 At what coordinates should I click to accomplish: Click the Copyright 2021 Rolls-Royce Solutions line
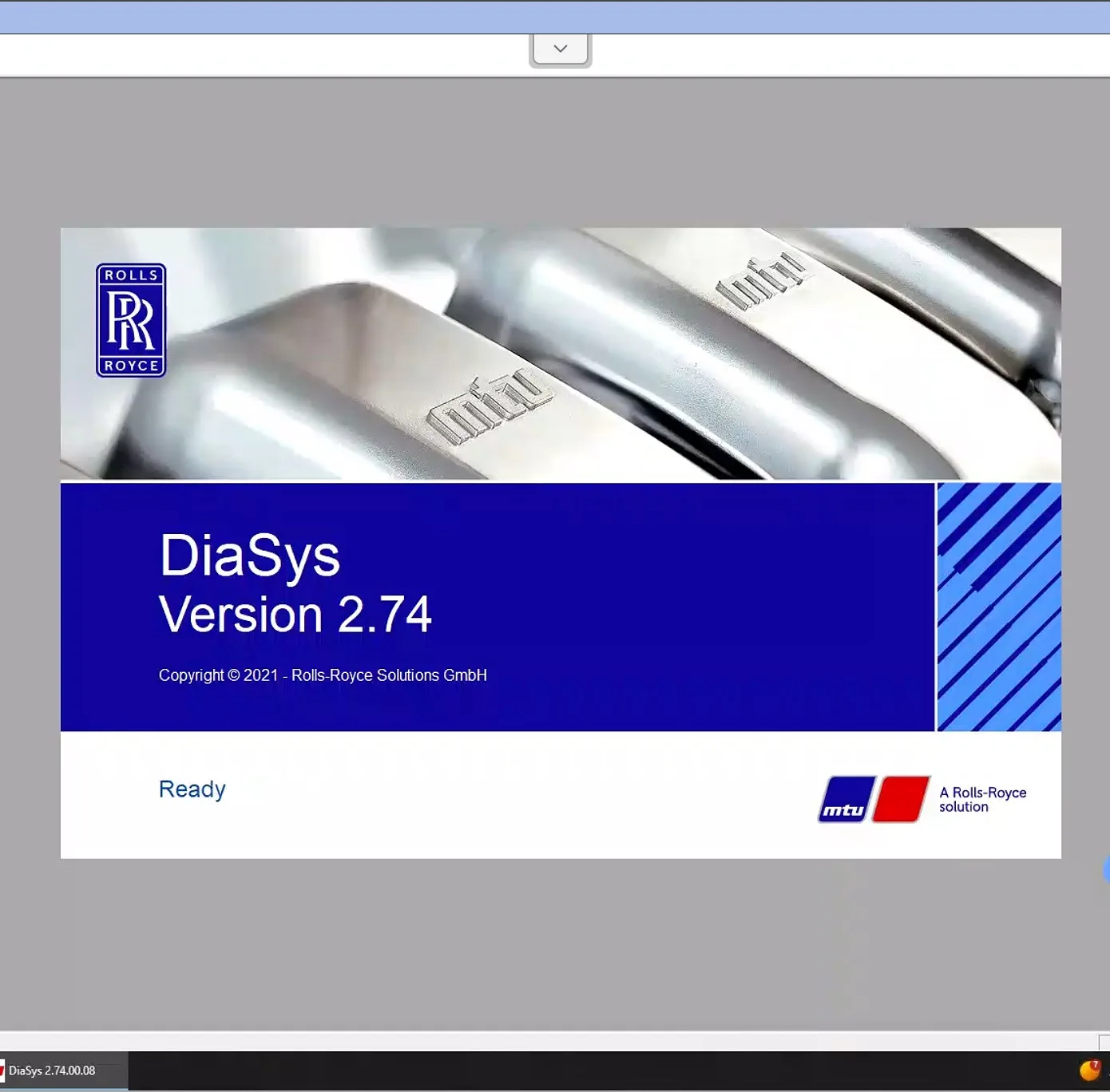[323, 675]
